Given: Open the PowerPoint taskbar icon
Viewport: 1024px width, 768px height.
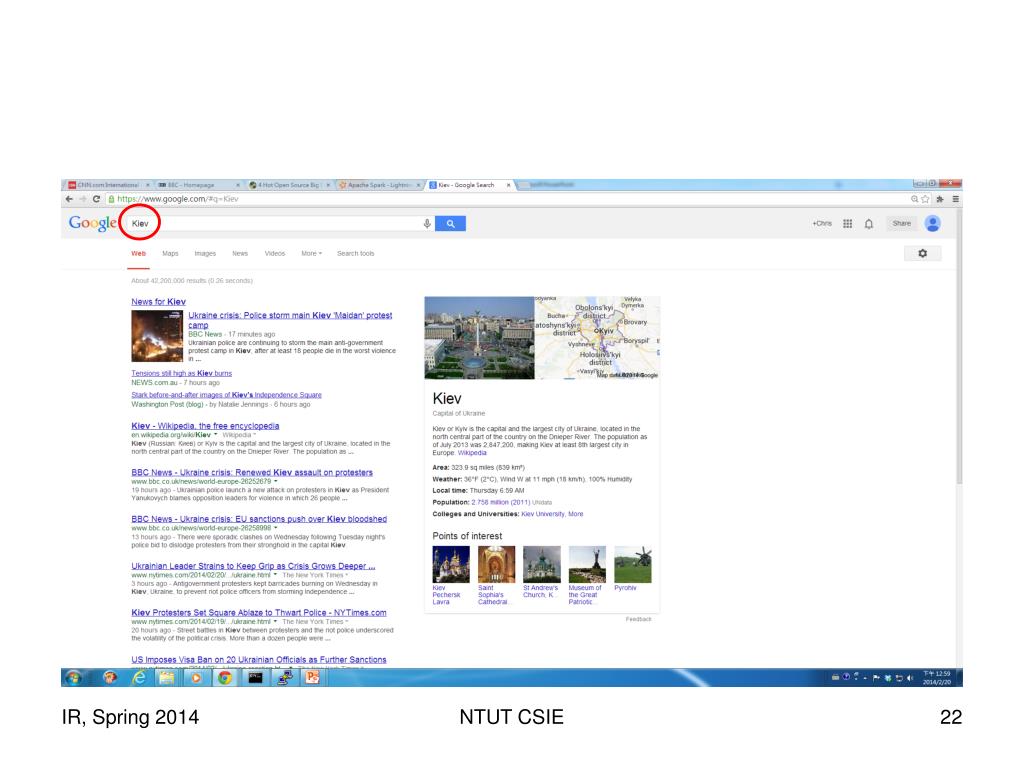Looking at the screenshot, I should click(313, 678).
